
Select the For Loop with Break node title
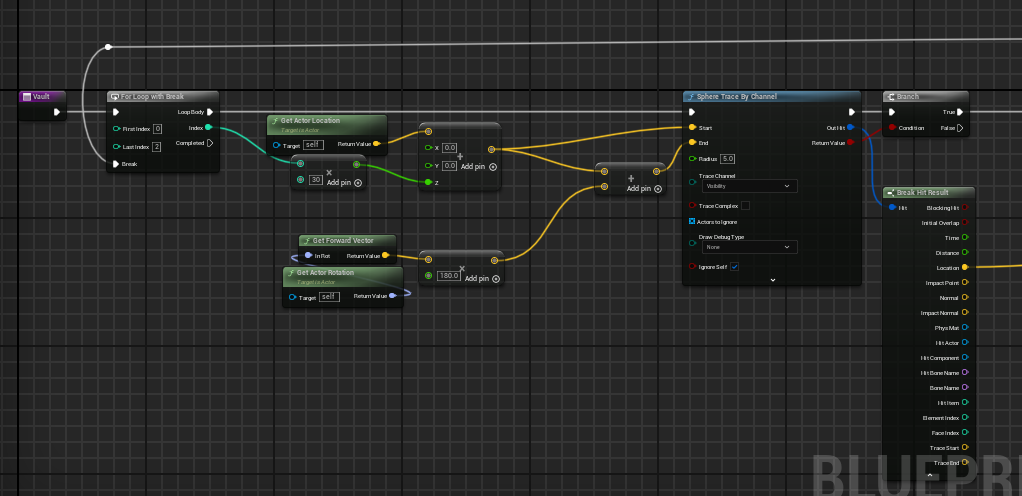pos(152,97)
